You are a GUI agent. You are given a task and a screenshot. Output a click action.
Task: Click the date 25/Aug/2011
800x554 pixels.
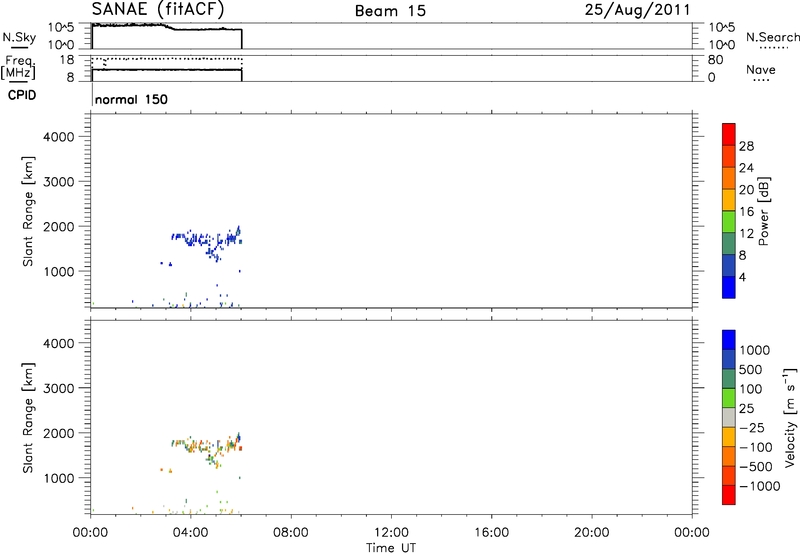[637, 10]
